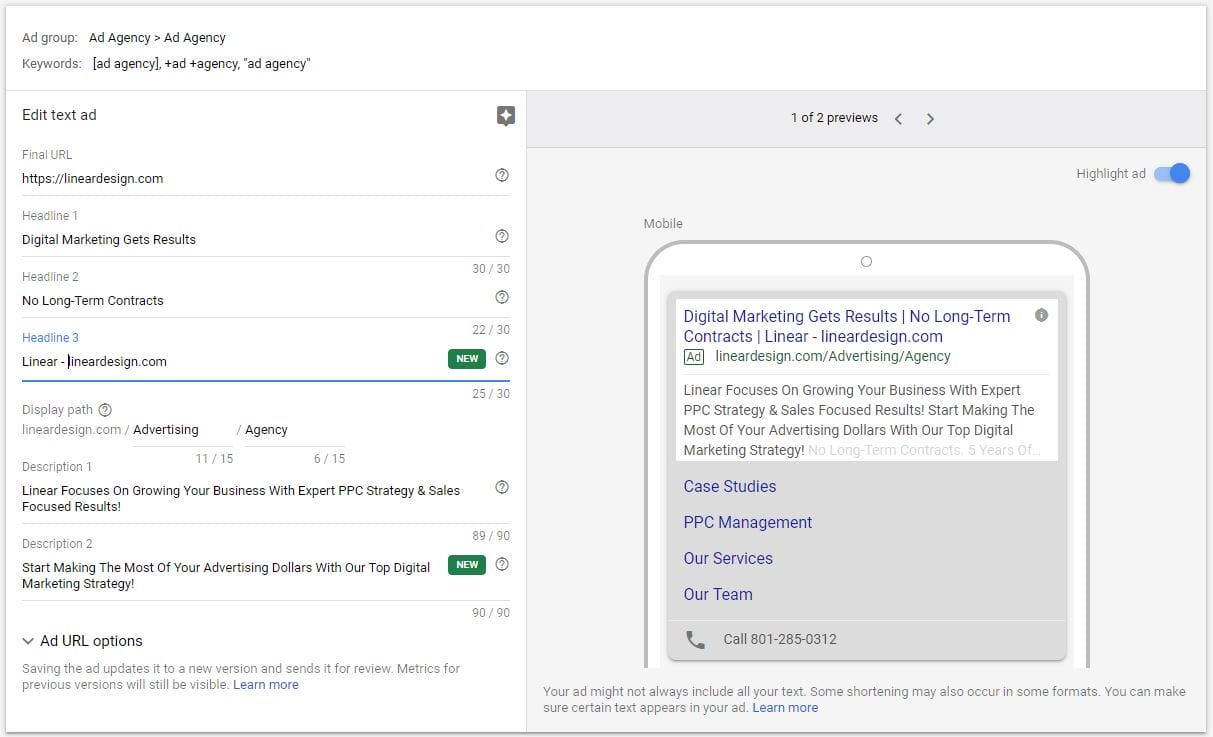Click the keywords list text
The width and height of the screenshot is (1213, 737).
(x=201, y=64)
